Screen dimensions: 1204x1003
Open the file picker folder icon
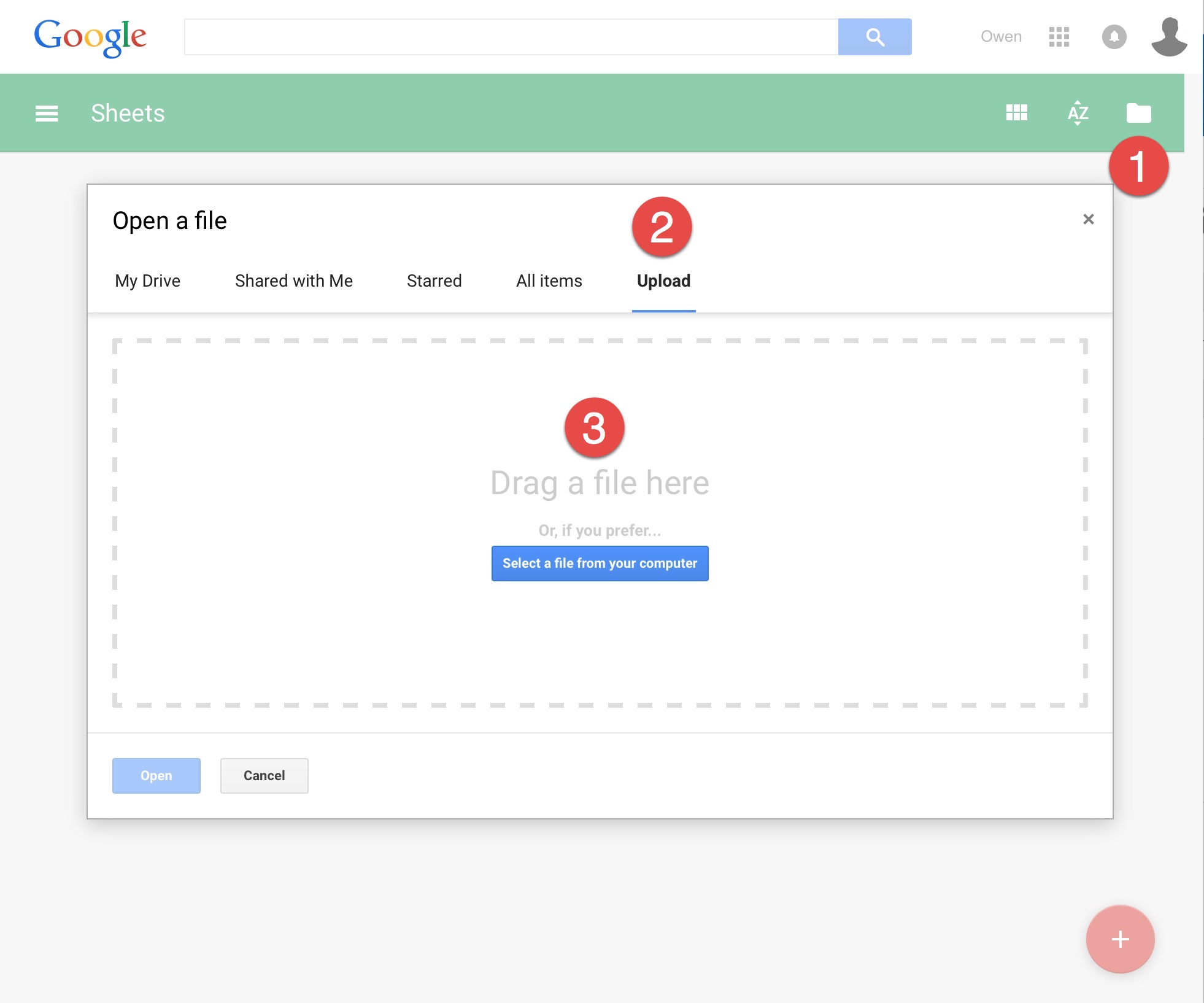[1138, 113]
